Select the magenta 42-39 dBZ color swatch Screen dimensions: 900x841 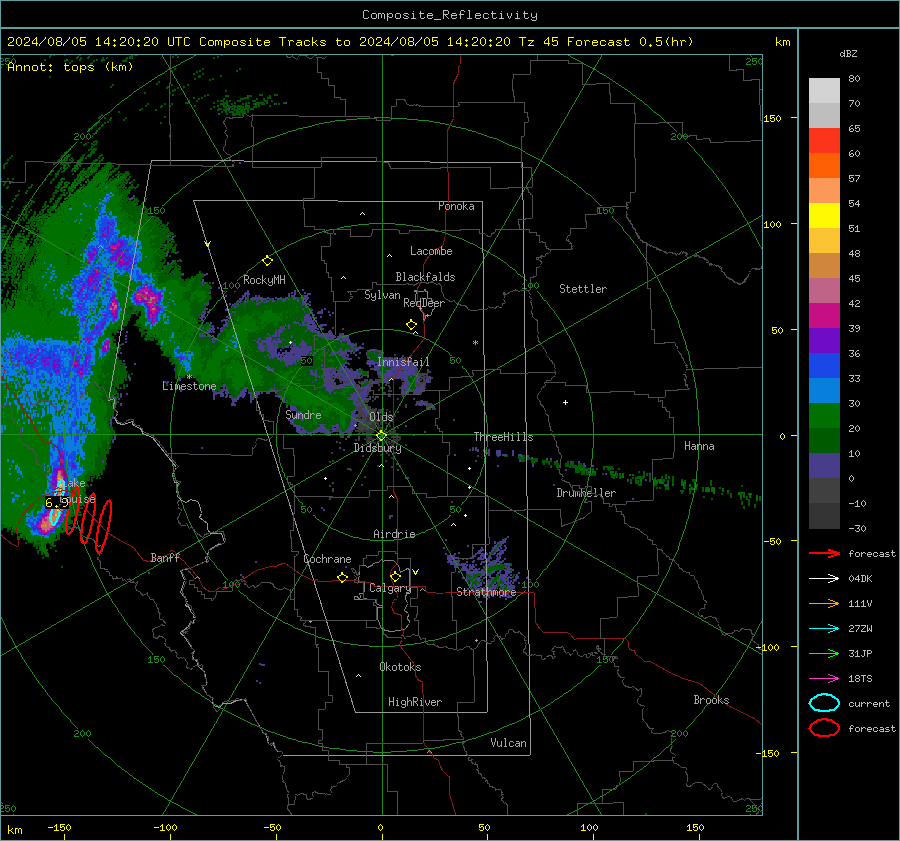pyautogui.click(x=824, y=316)
